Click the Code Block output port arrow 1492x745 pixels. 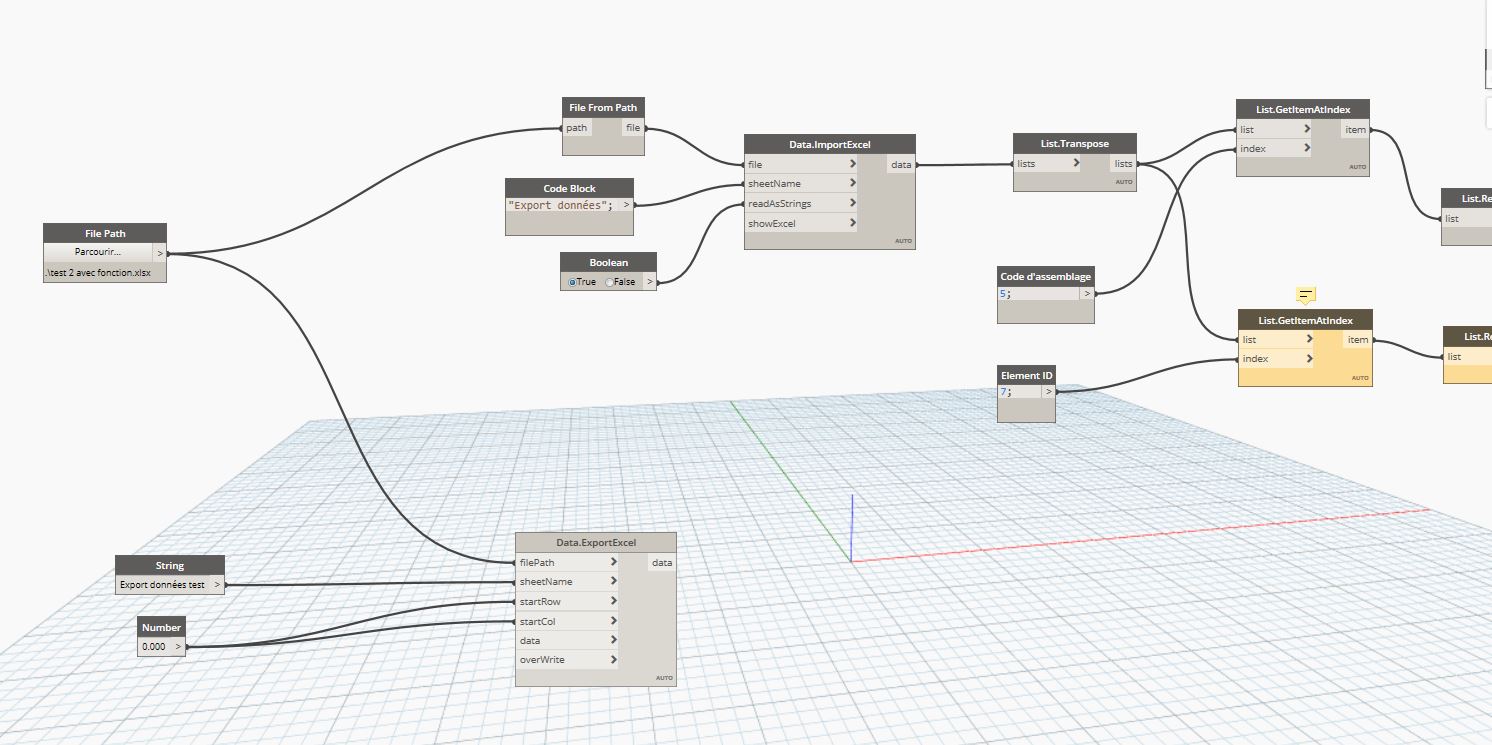click(x=626, y=205)
